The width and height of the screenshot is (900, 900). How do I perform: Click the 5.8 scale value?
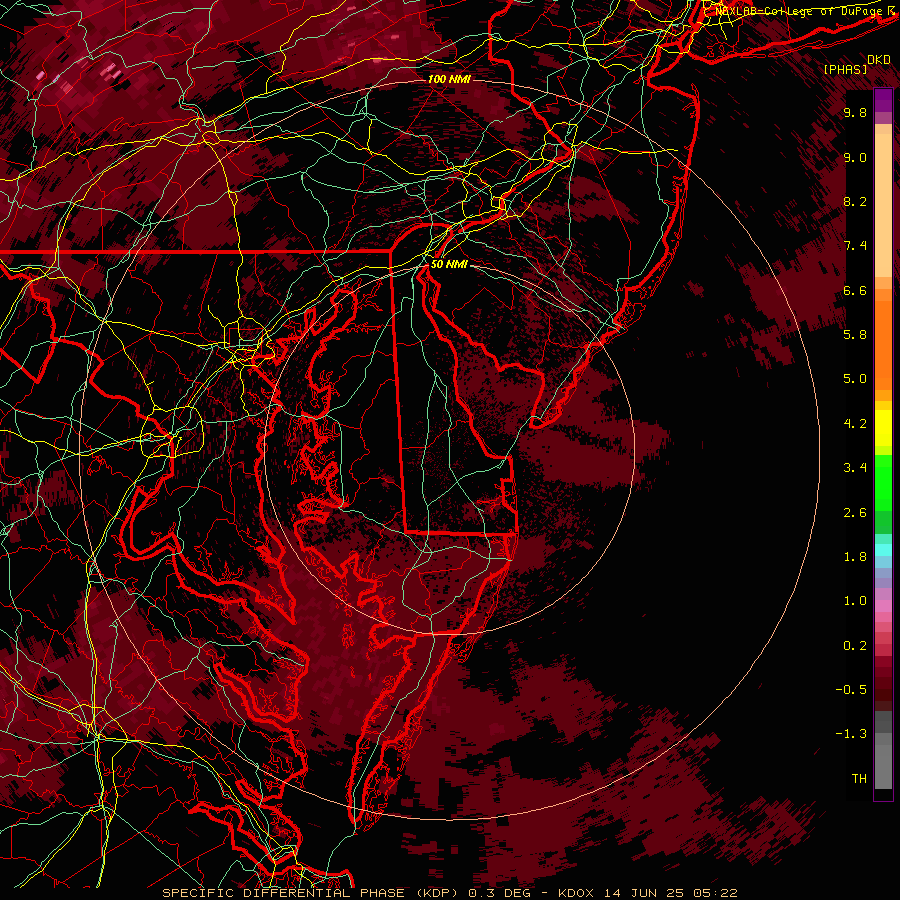(x=855, y=334)
